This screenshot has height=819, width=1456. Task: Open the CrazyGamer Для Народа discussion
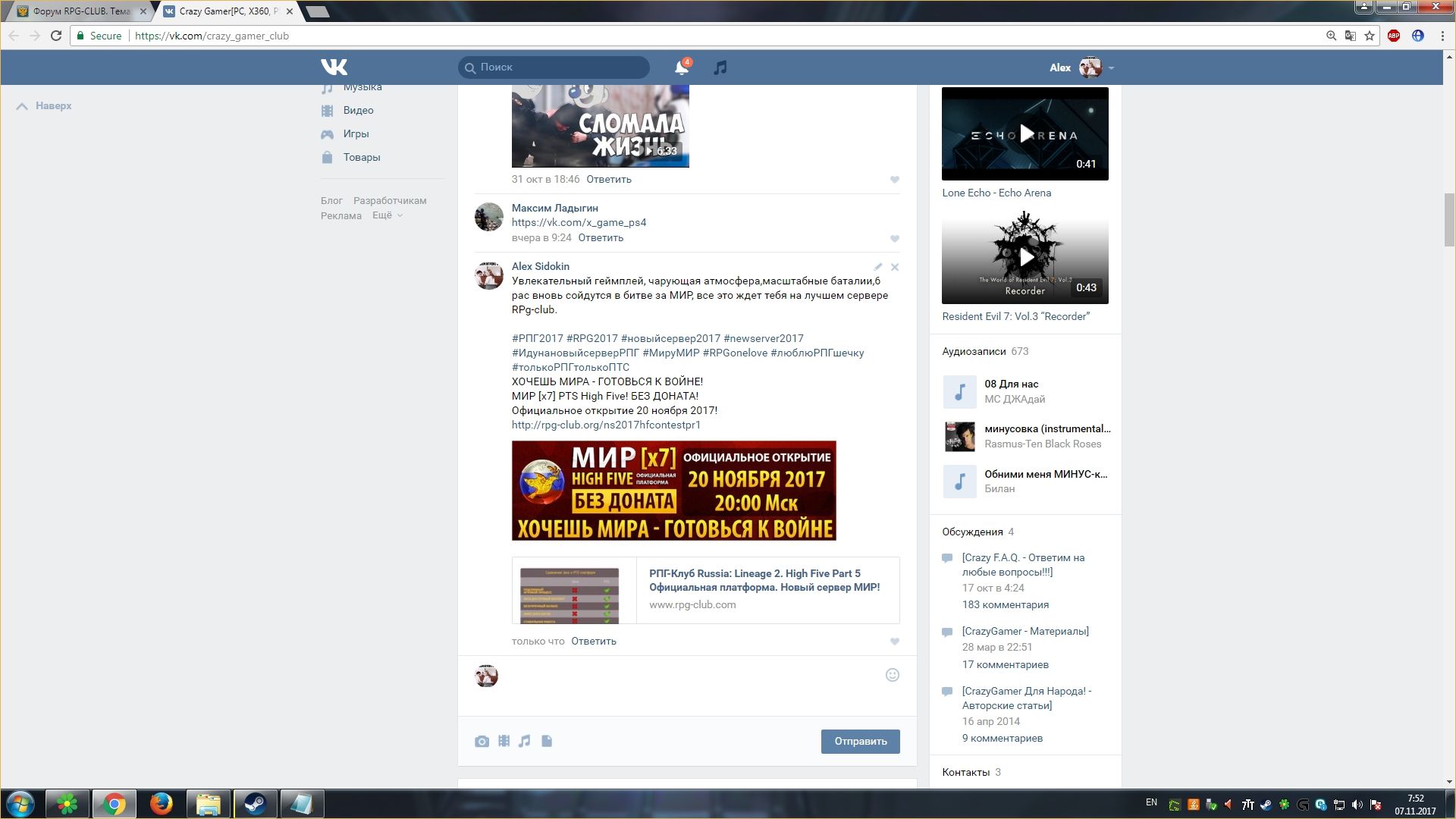coord(1027,698)
